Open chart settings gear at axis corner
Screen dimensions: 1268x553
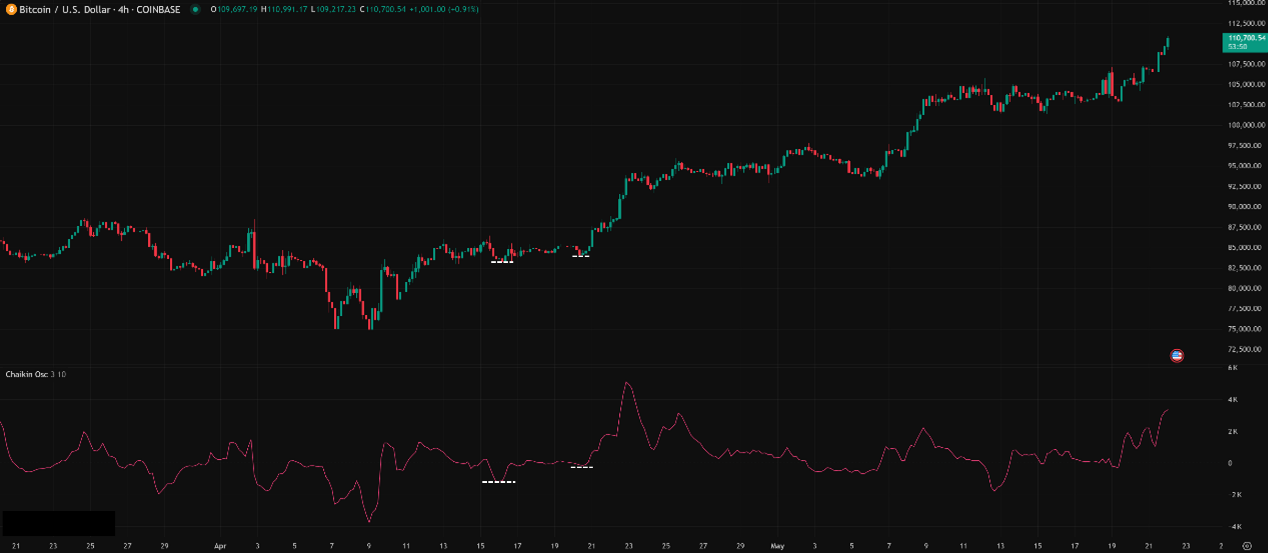pos(1246,546)
